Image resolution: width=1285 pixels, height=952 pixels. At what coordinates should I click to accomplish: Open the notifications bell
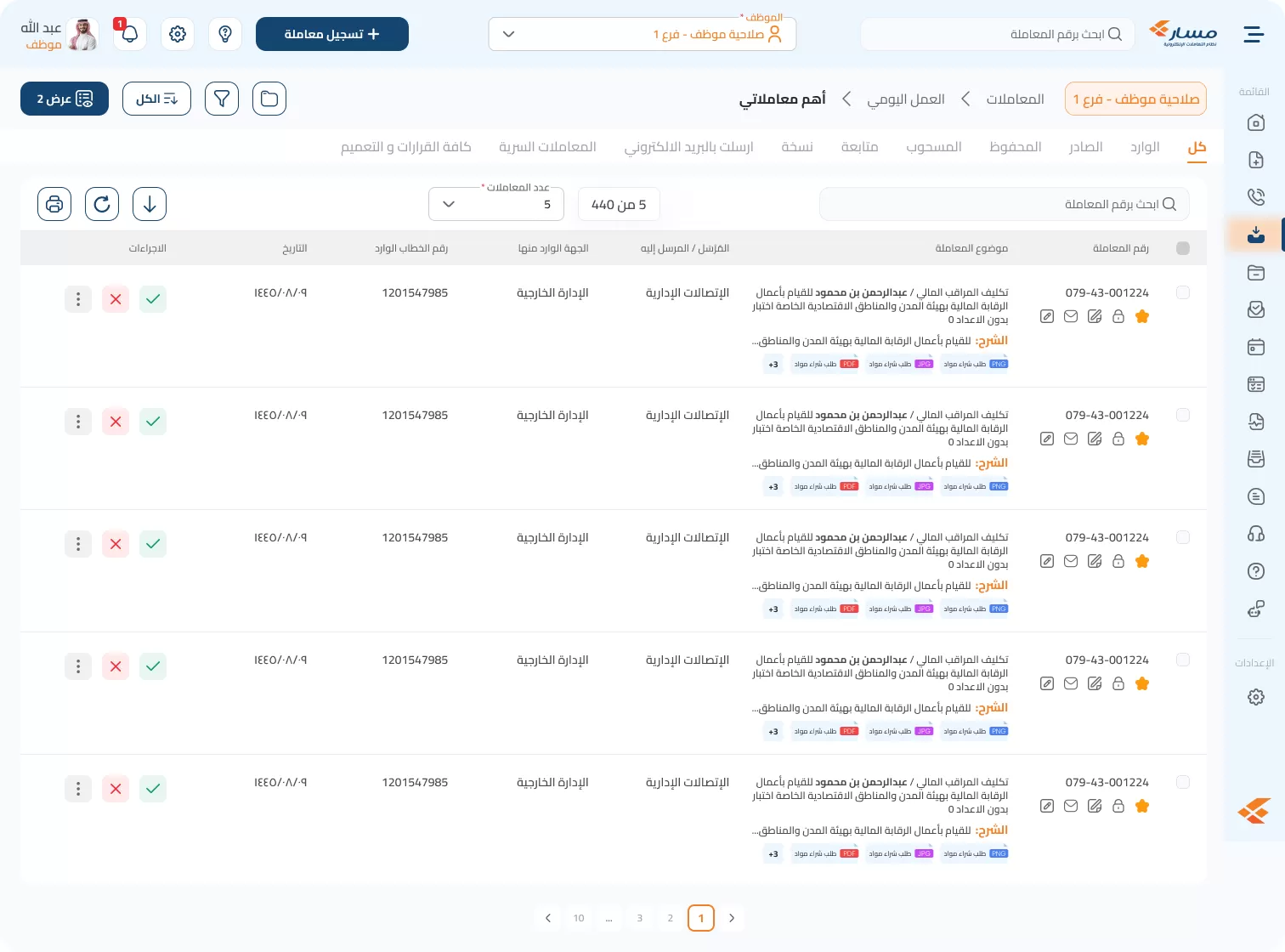(x=130, y=34)
